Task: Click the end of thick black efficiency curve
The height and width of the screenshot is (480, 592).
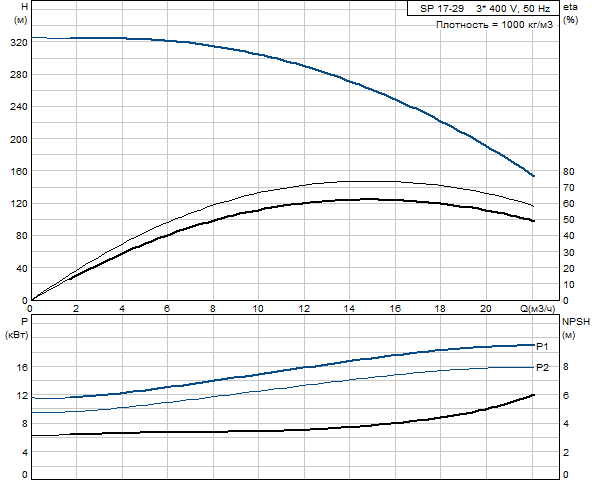Action: (533, 221)
